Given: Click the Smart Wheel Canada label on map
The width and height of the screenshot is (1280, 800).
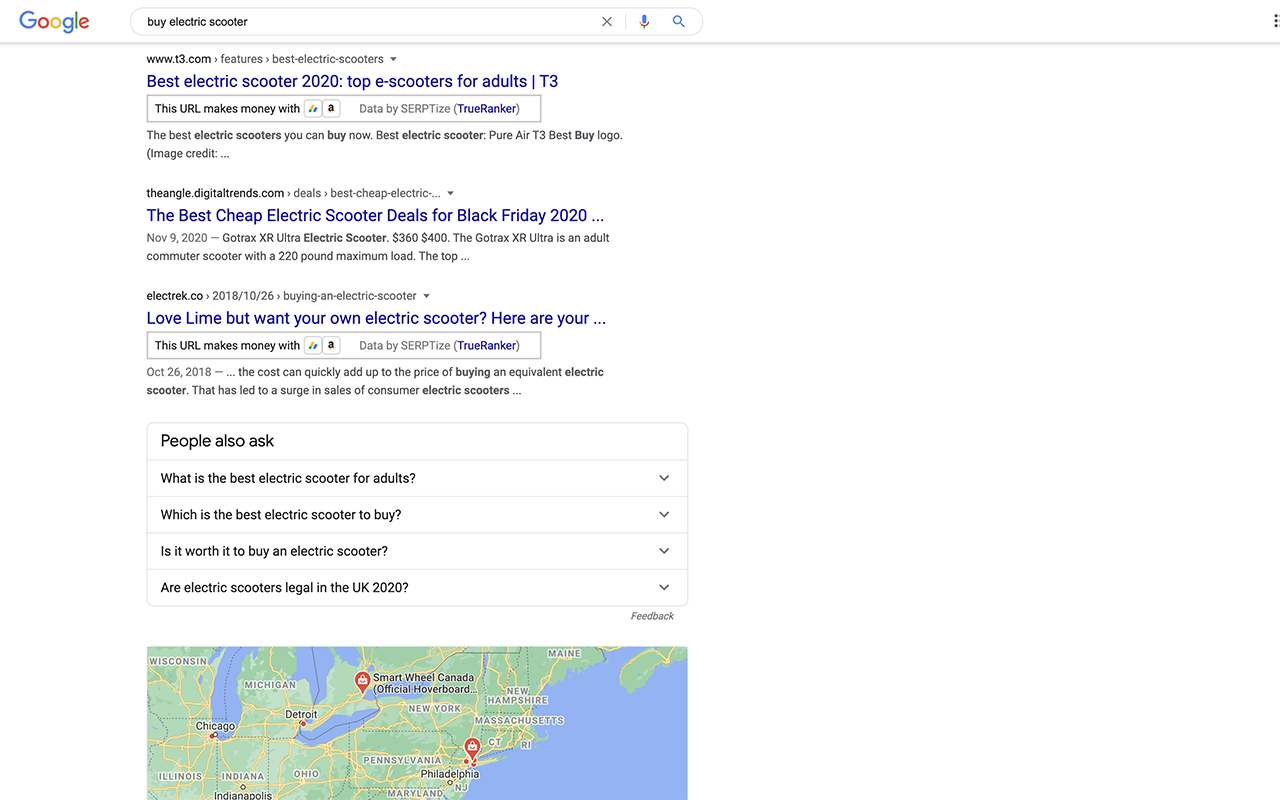Looking at the screenshot, I should coord(425,683).
